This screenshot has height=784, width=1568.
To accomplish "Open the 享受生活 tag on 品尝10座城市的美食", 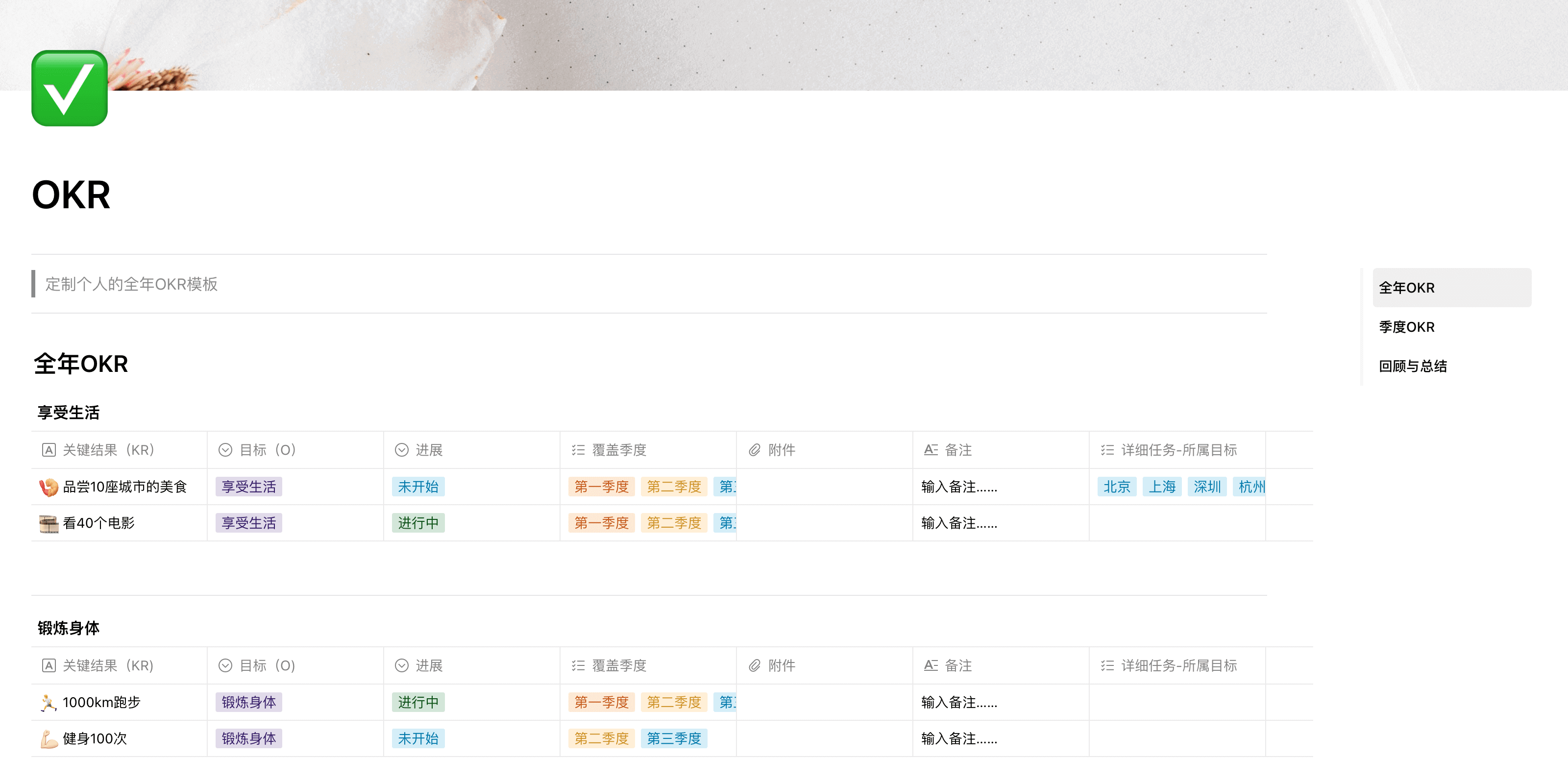I will 248,487.
